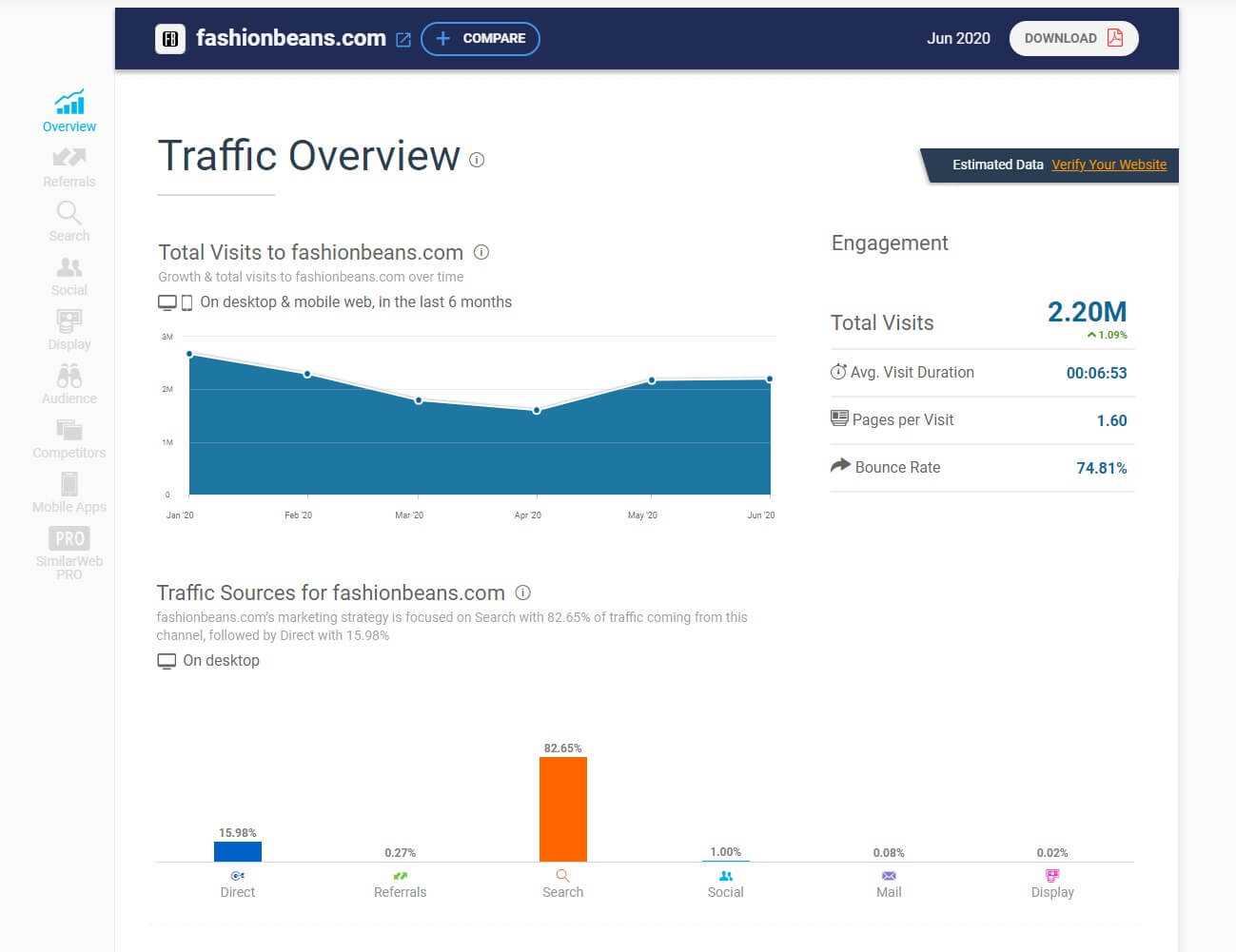This screenshot has width=1236, height=952.
Task: Select the Jun '20 data point on chart
Action: [x=770, y=379]
